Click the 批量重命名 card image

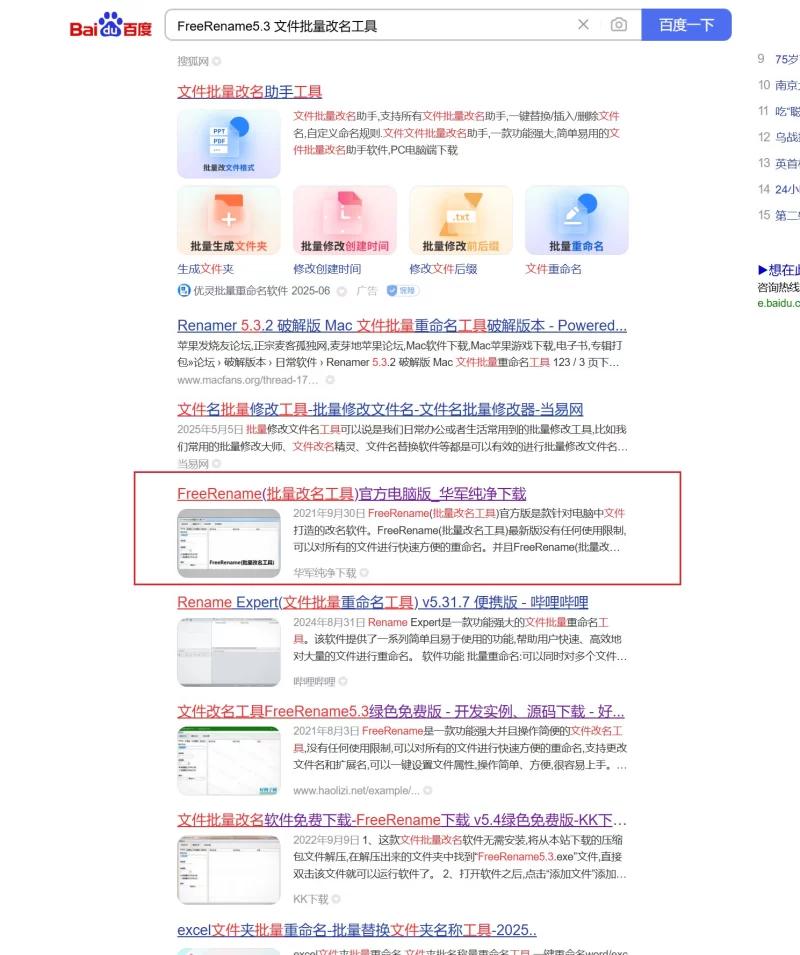(x=577, y=220)
